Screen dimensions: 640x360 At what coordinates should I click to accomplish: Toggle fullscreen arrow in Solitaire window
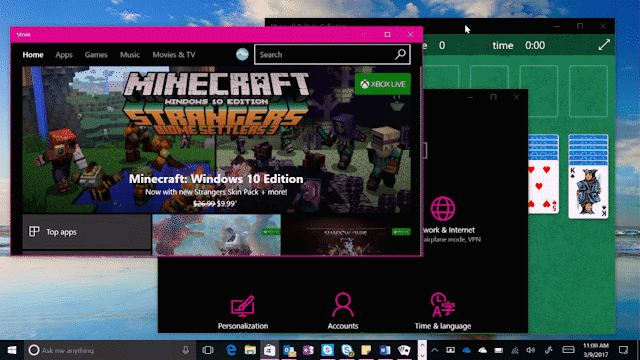(604, 45)
